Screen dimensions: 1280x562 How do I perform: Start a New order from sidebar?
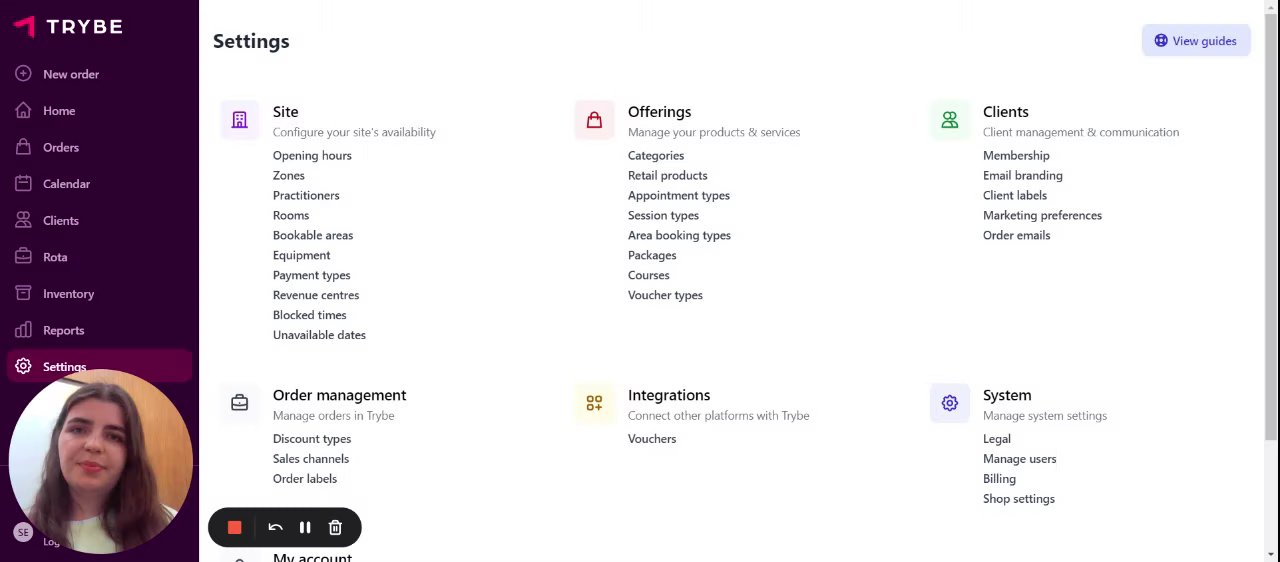tap(70, 74)
